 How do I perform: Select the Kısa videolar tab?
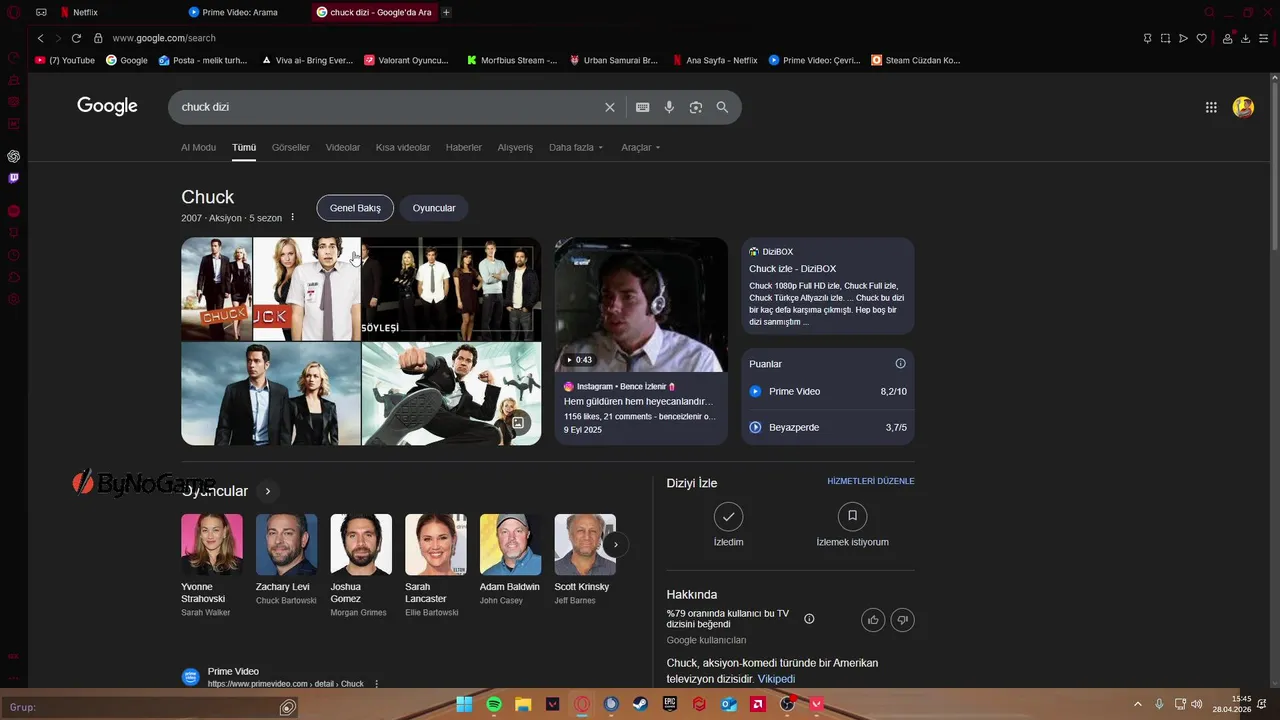tap(403, 147)
